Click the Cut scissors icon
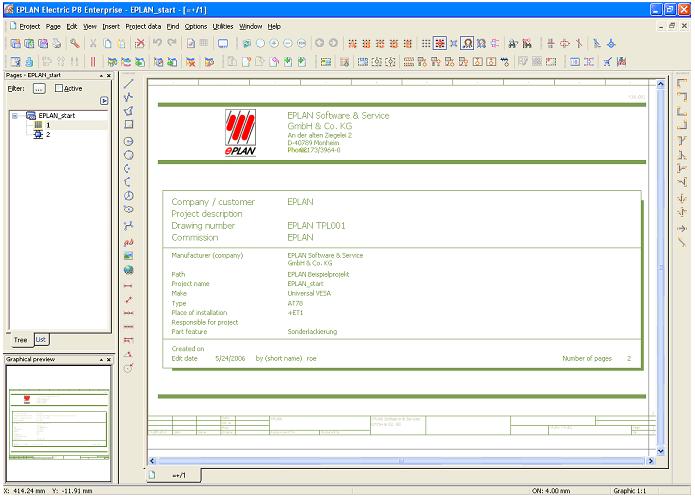This screenshot has height=500, width=695. 93,43
